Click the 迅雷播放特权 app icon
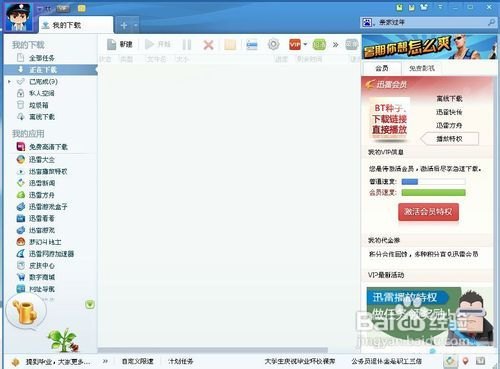This screenshot has width=500, height=369. click(21, 171)
